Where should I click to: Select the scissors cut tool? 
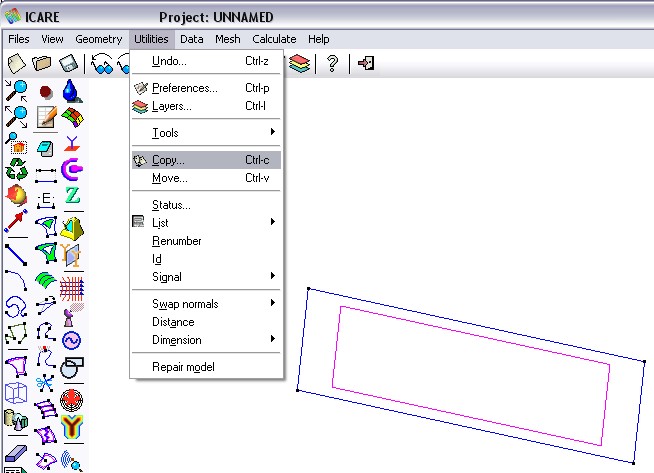click(x=45, y=382)
